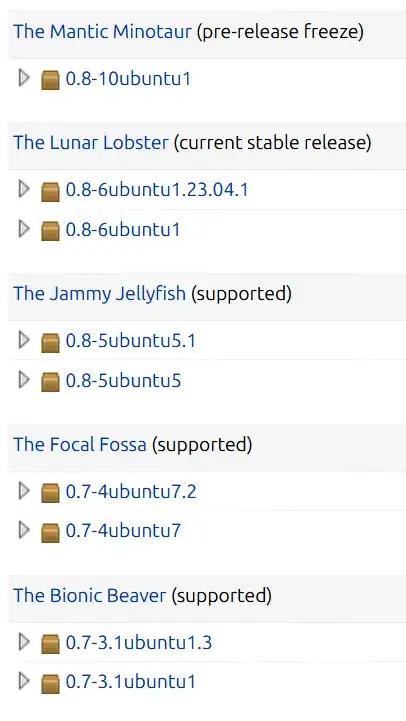Image resolution: width=406 pixels, height=721 pixels.
Task: Open version link 0.8-5ubuntu5
Action: coord(123,381)
